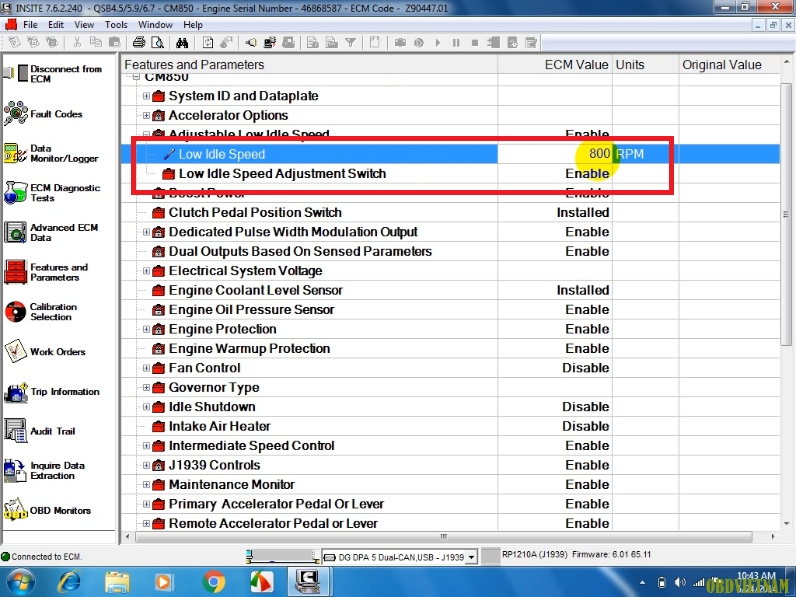796x597 pixels.
Task: Click the Features and Parameters column header
Action: 309,64
